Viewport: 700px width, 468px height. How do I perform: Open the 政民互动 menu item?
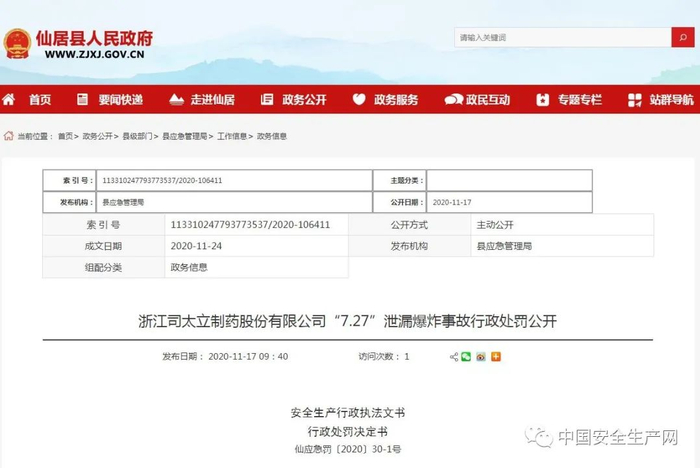tap(488, 100)
